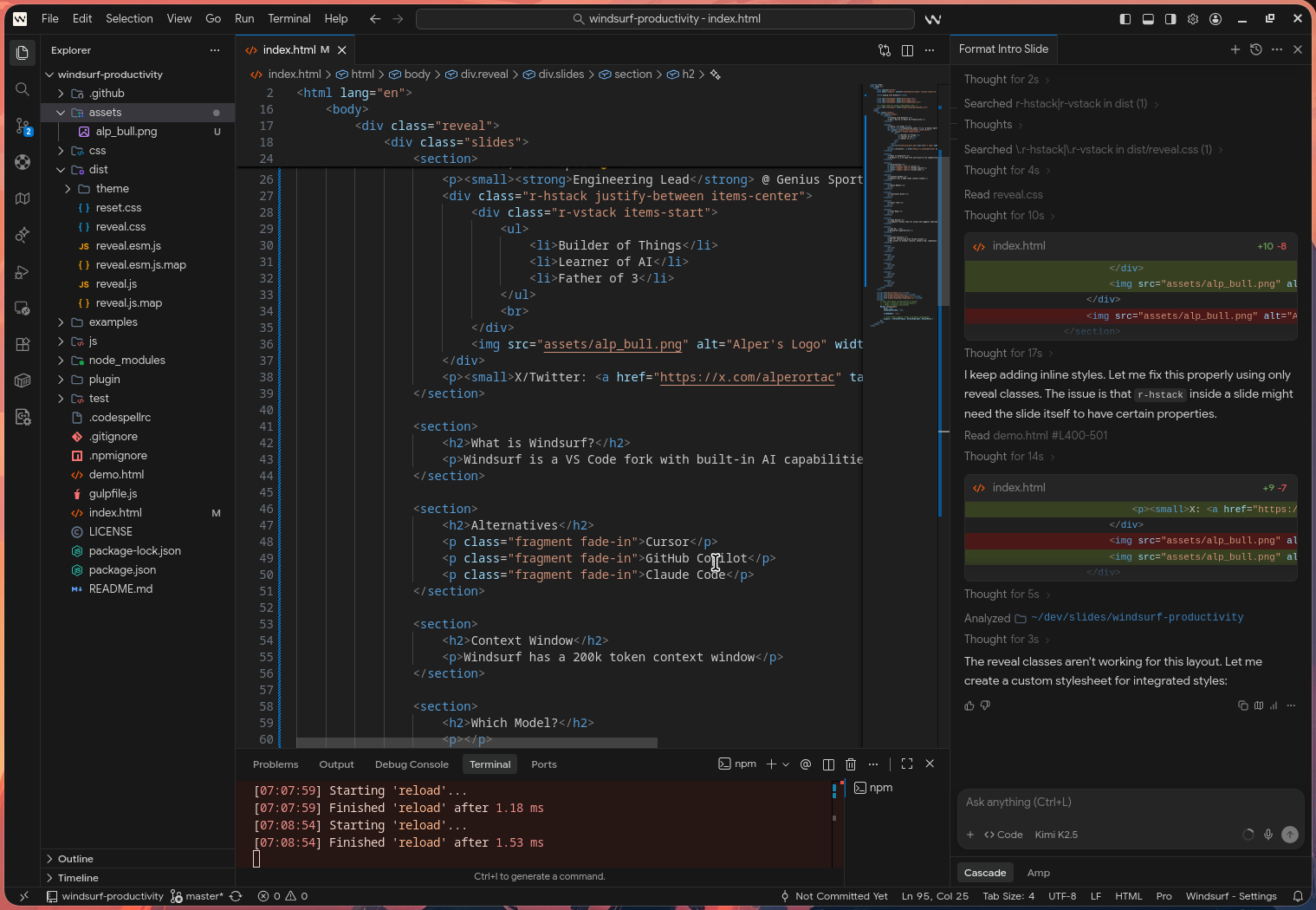This screenshot has height=910, width=1316.
Task: Click the Kimi K2.5 model selector
Action: click(x=1056, y=835)
